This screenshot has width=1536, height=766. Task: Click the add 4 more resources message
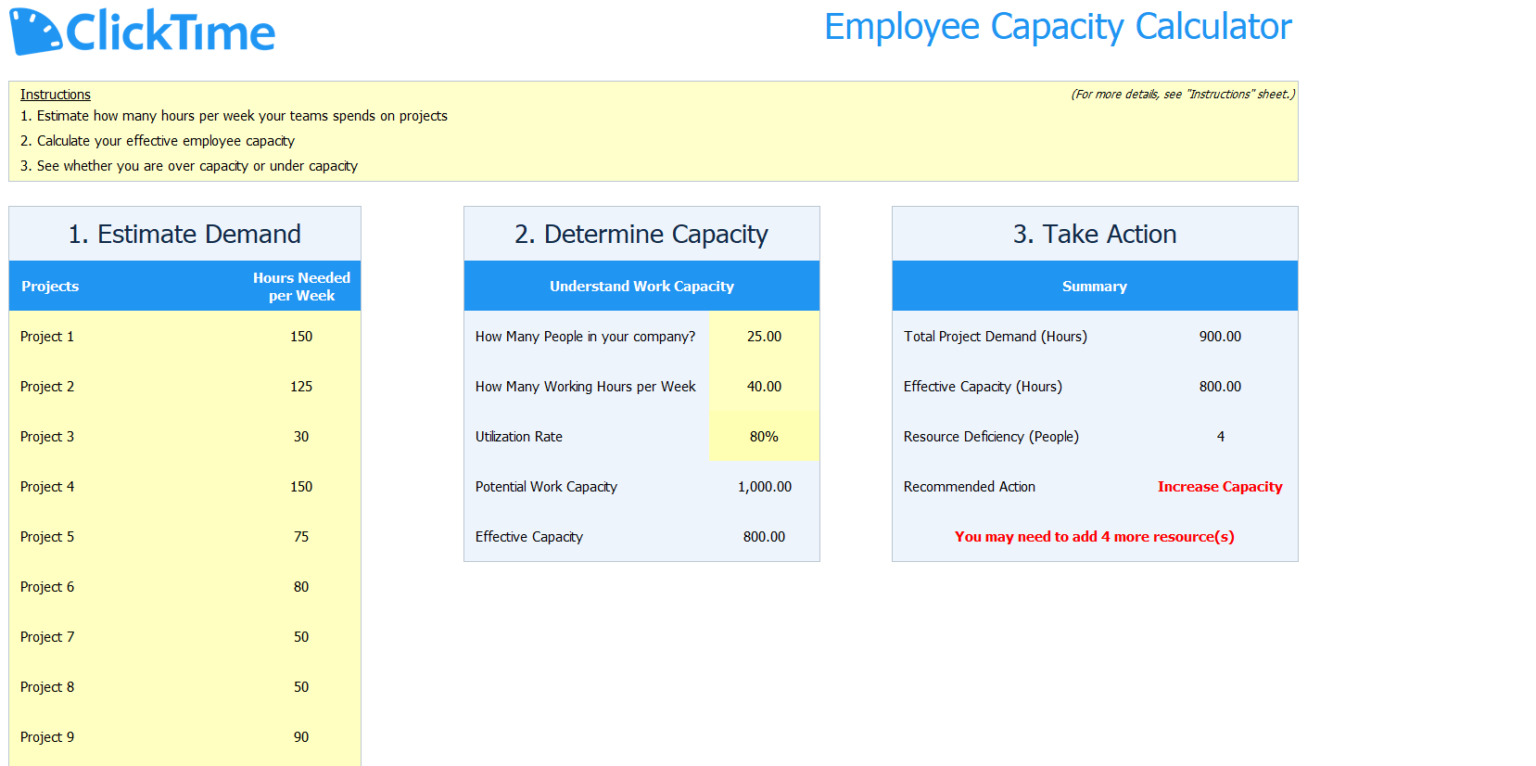pos(1094,537)
